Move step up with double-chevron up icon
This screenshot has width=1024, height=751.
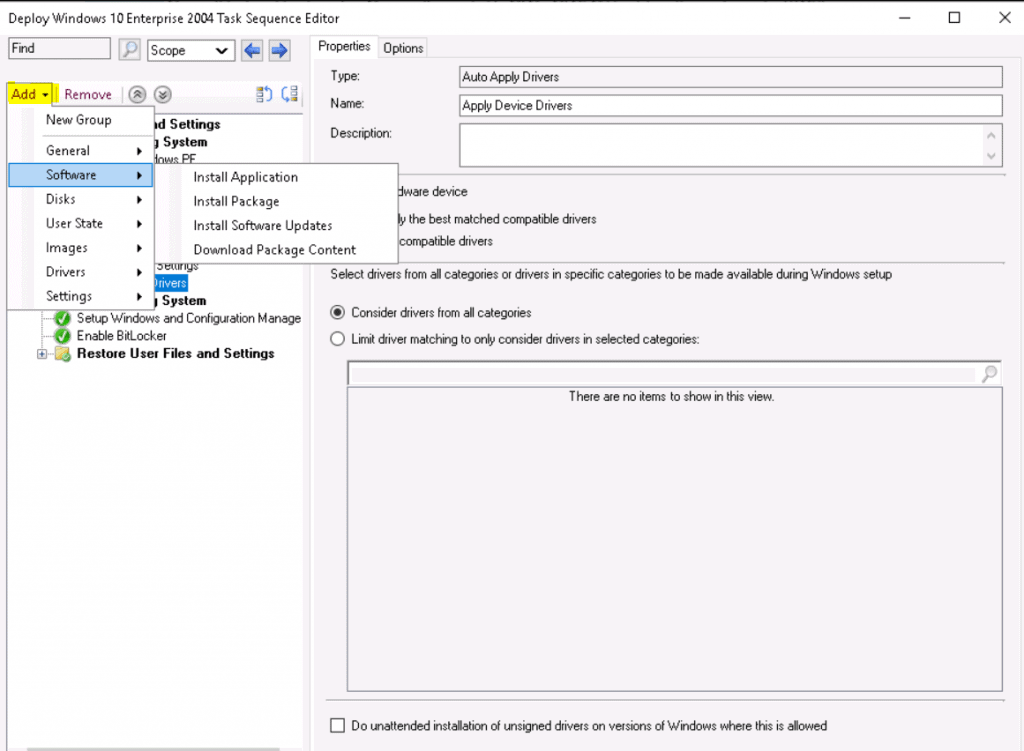click(x=137, y=95)
